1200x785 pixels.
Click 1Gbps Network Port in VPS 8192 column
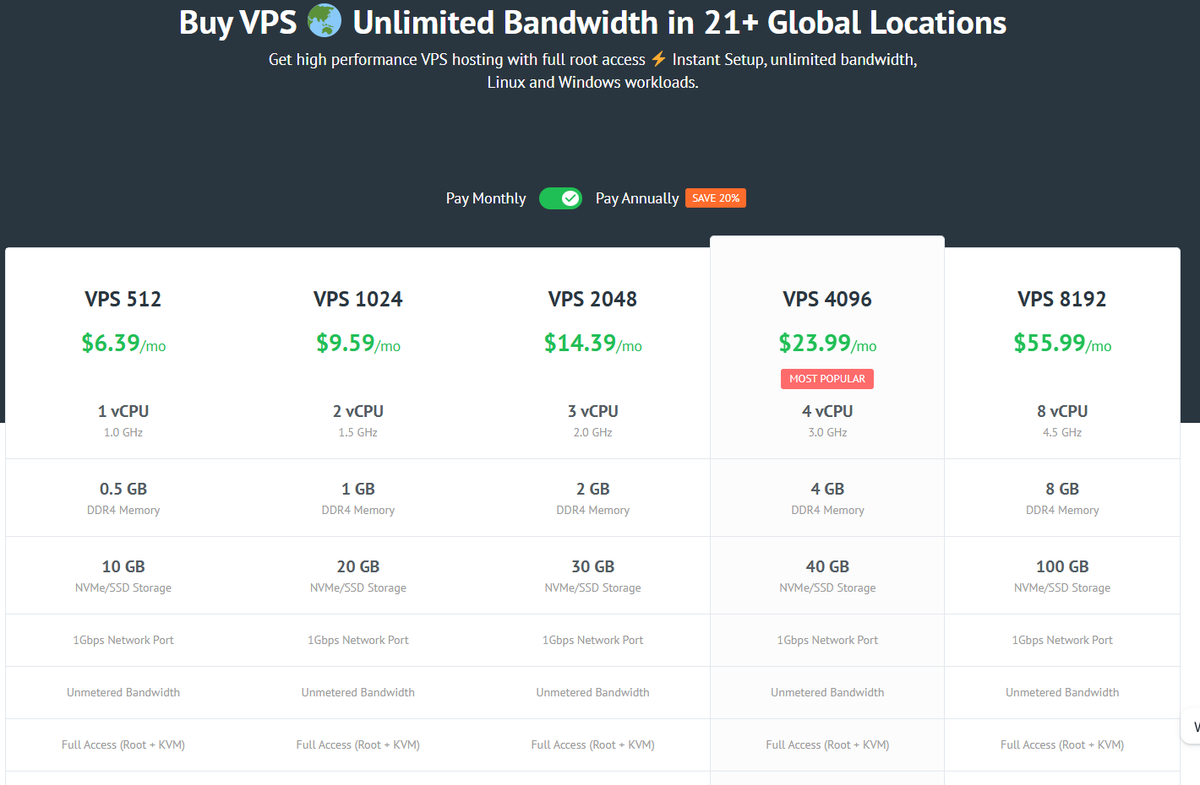[1062, 640]
